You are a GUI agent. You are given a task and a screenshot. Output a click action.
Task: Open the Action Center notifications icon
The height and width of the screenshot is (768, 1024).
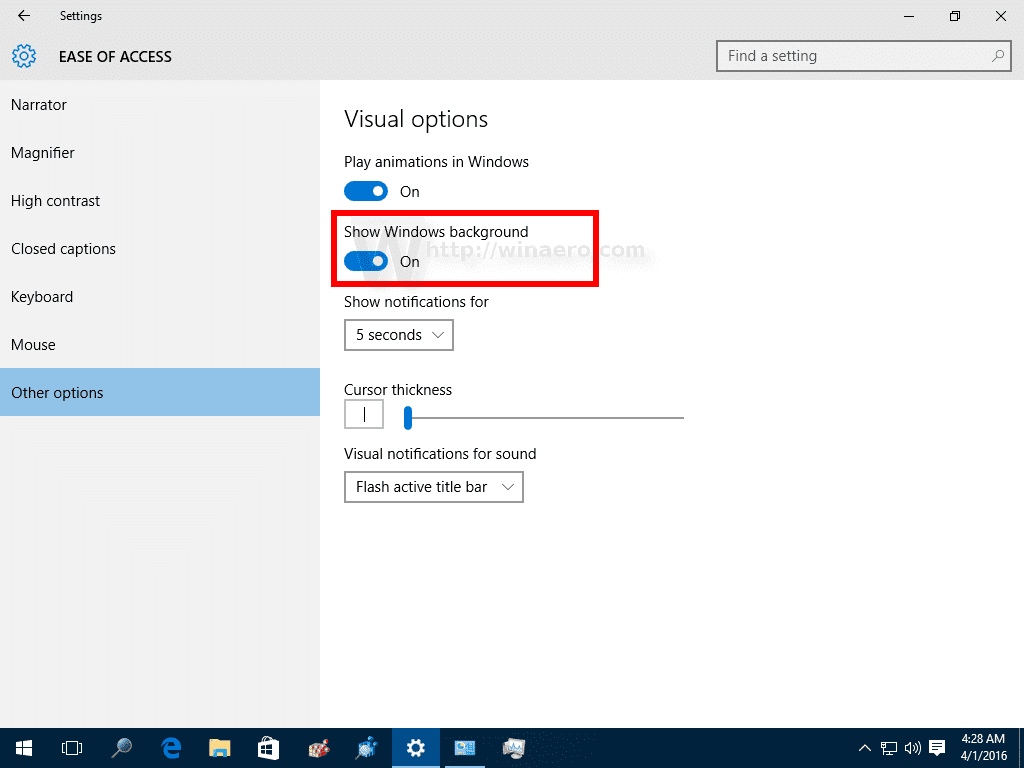937,748
